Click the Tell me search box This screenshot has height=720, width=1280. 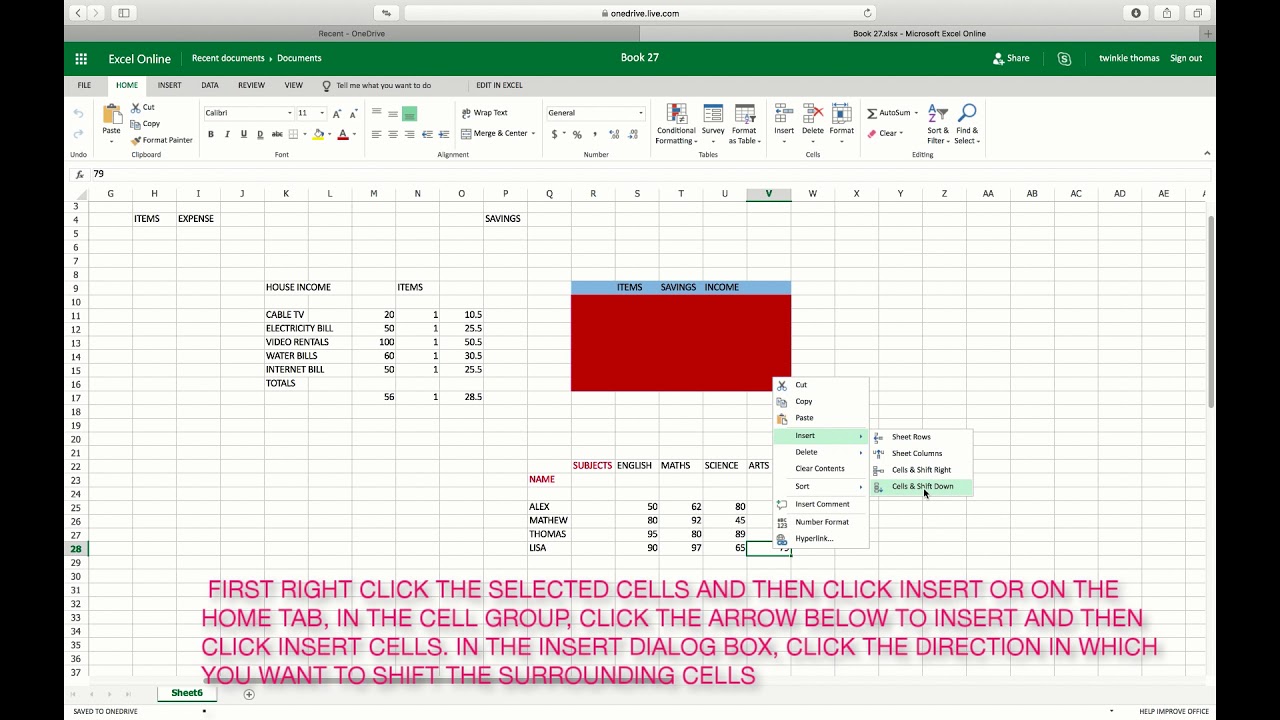(384, 85)
